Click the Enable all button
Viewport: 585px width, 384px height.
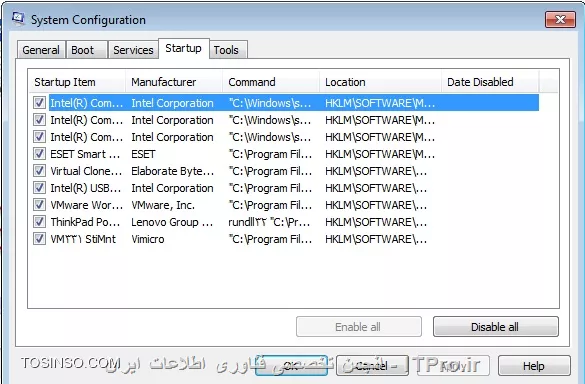359,327
